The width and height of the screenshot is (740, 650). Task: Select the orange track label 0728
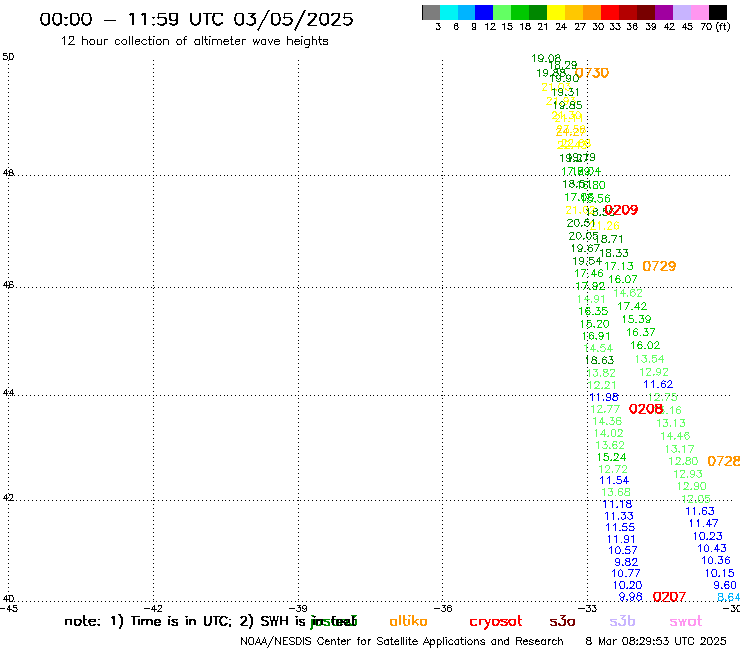click(723, 461)
